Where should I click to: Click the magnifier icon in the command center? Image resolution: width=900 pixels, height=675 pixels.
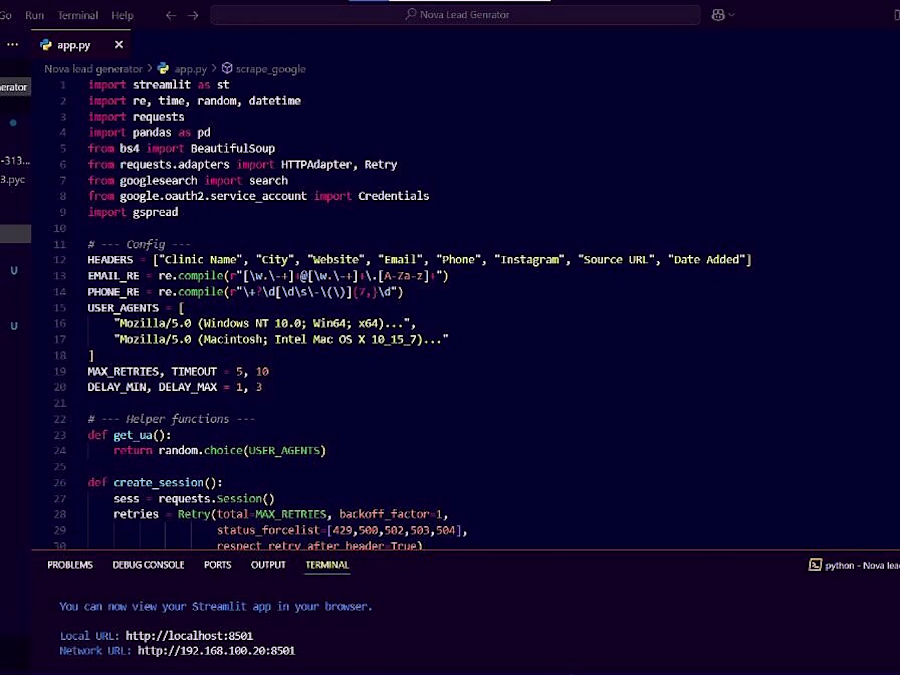point(410,14)
